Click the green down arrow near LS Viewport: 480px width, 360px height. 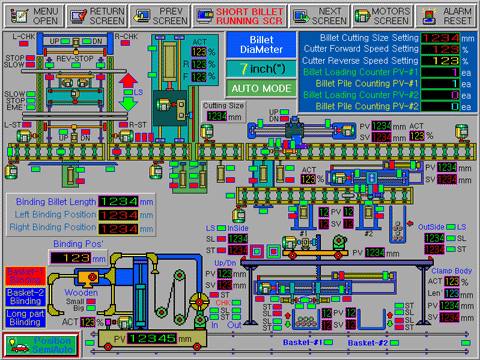[128, 103]
